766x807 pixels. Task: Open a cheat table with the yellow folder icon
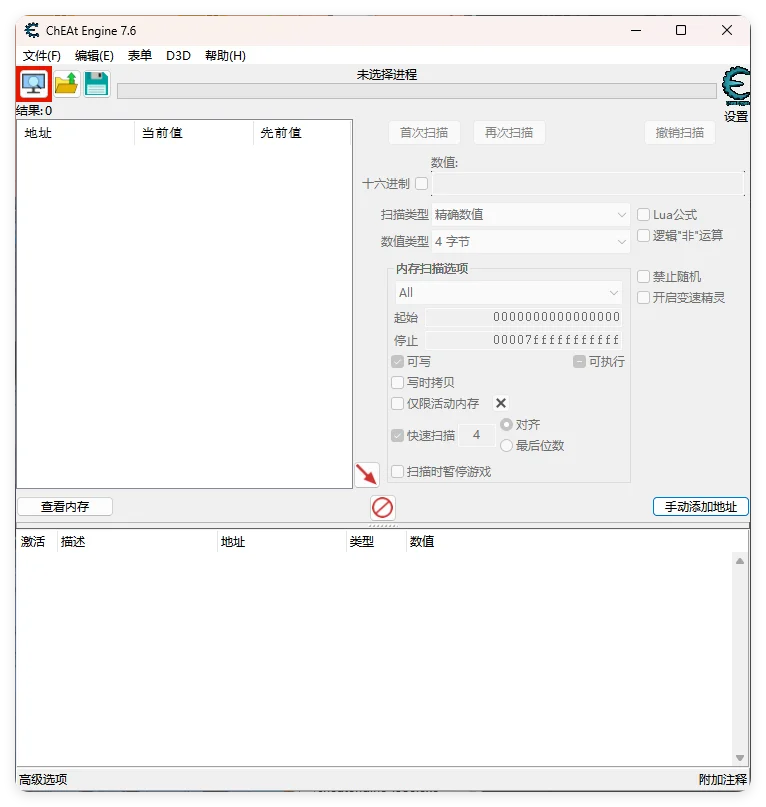[x=66, y=84]
